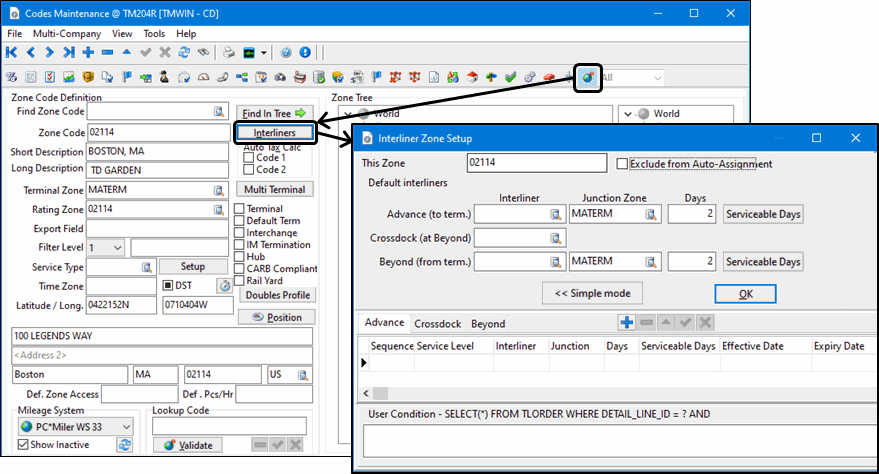Viewport: 879px width, 474px height.
Task: Collapse the World node in Zone Tree
Action: (346, 114)
